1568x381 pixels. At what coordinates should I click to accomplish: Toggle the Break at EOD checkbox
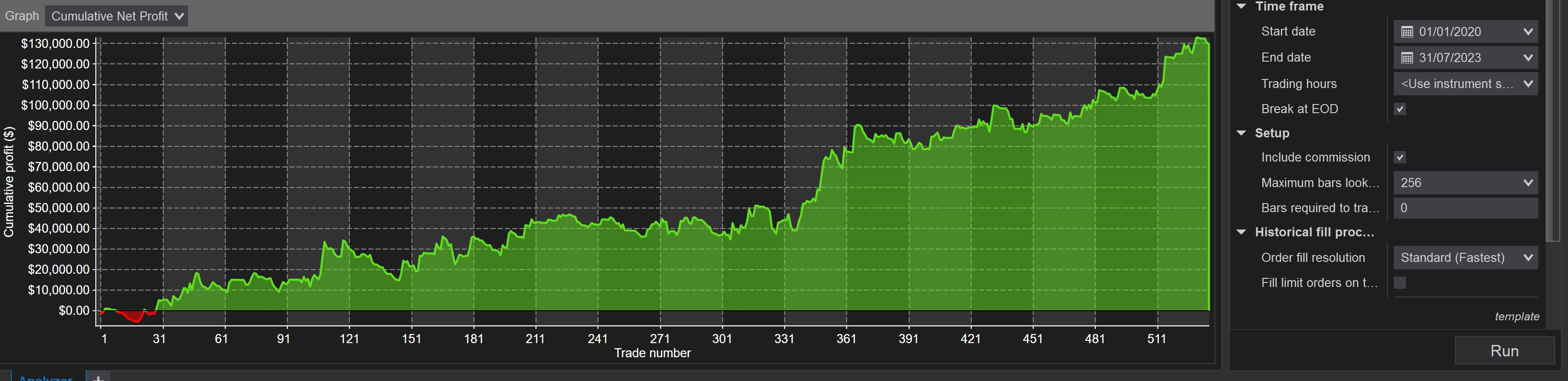click(x=1400, y=109)
